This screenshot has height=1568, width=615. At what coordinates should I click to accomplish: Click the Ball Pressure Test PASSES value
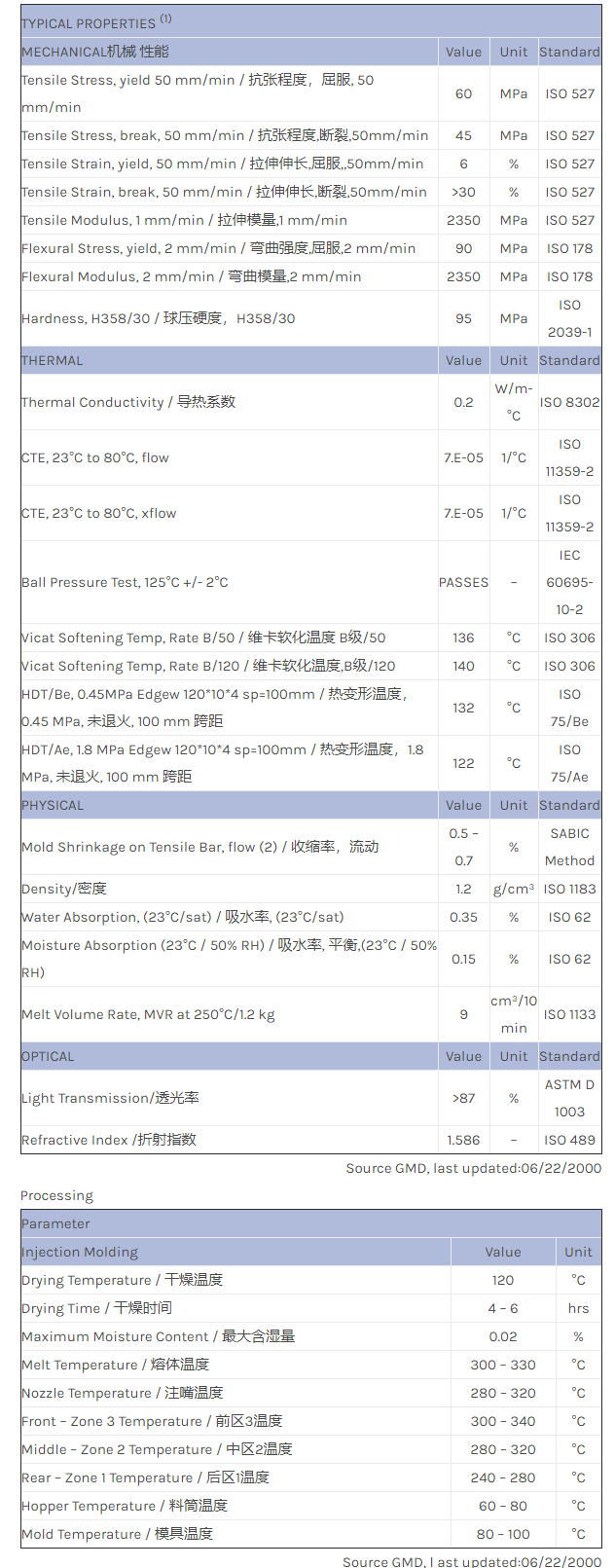(463, 582)
